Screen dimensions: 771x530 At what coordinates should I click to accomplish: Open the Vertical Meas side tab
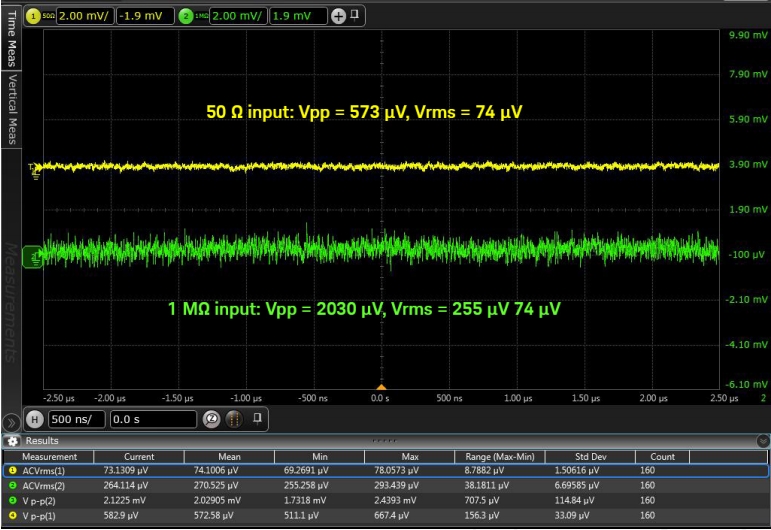(x=12, y=108)
